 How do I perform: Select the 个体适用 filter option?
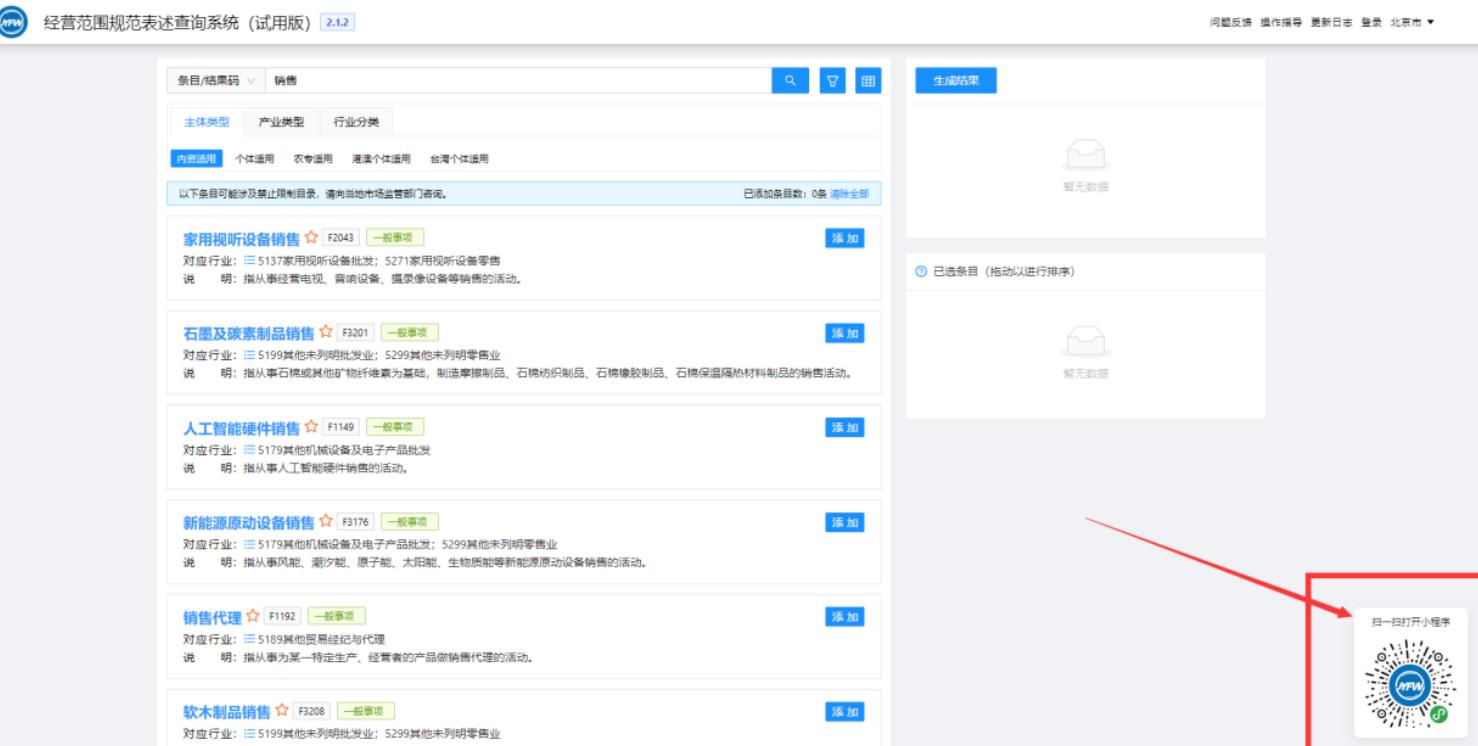[254, 159]
